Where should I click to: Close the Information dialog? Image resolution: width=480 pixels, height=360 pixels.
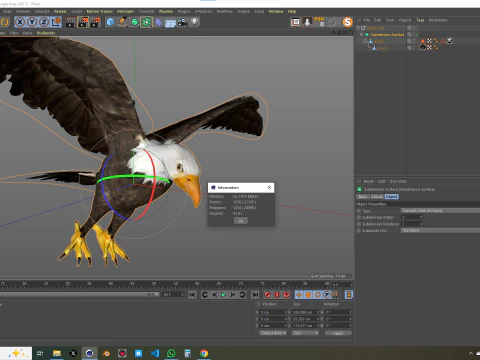click(x=269, y=187)
